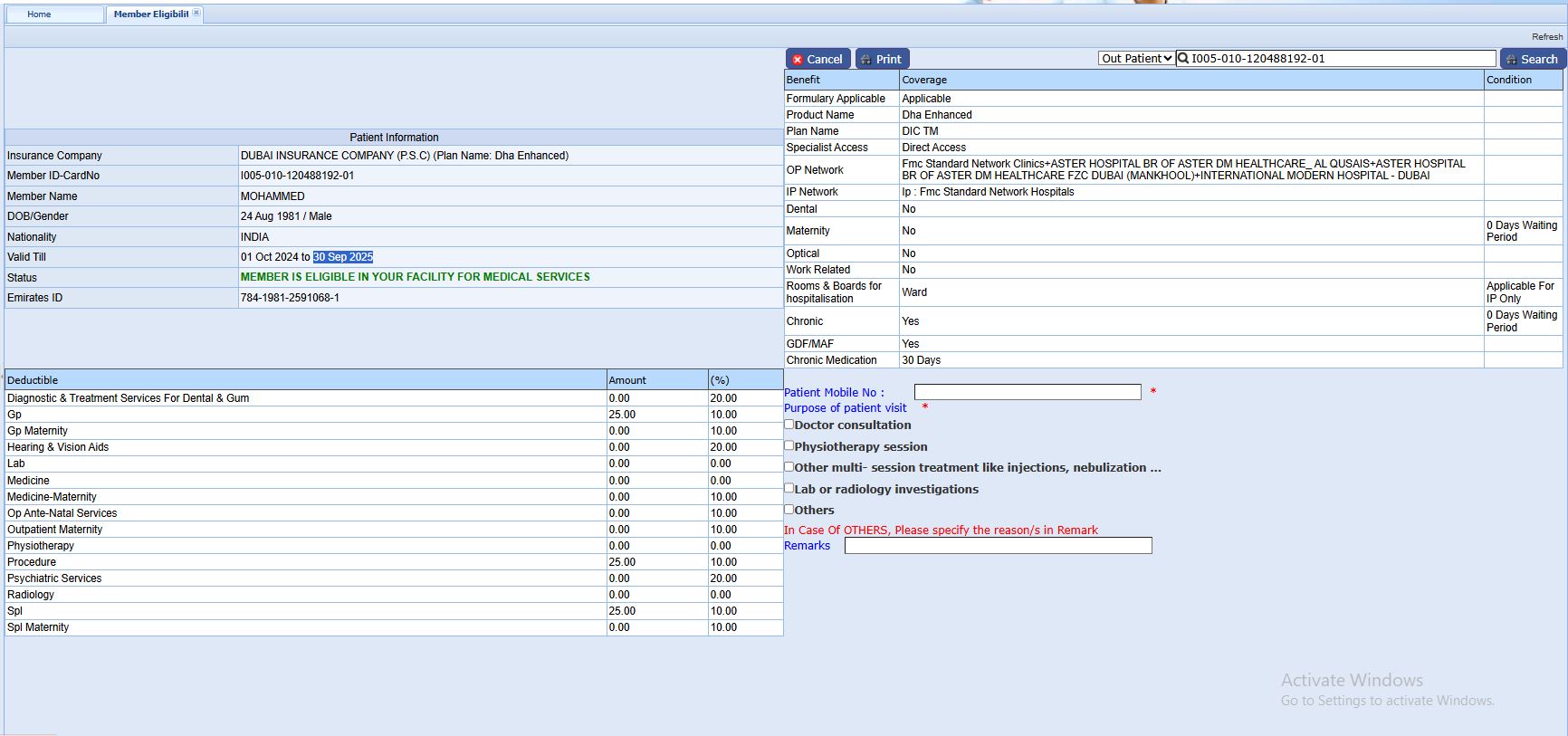Click the Remarks text field
1568x736 pixels.
tap(998, 546)
